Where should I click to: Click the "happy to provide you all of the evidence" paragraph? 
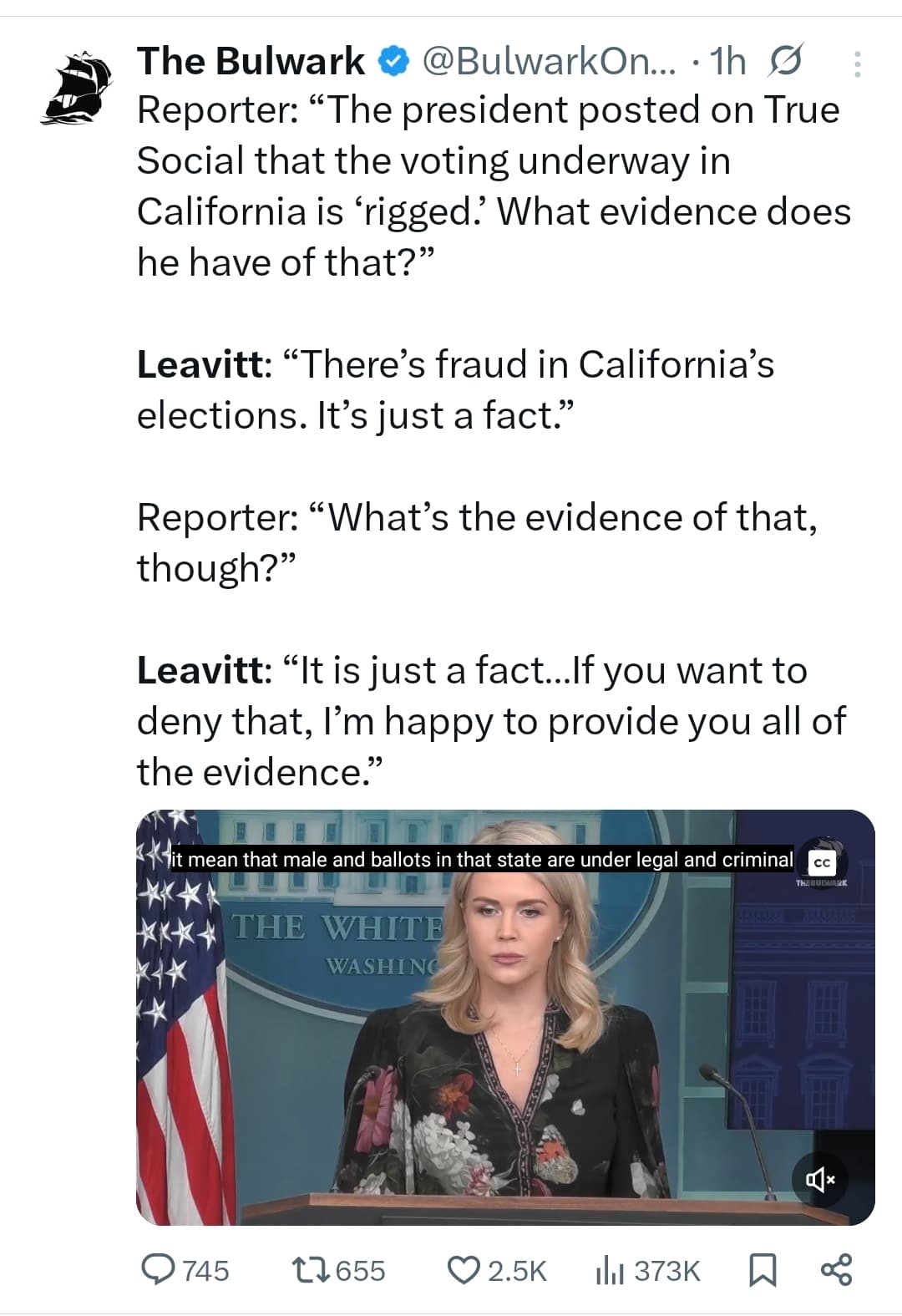491,720
